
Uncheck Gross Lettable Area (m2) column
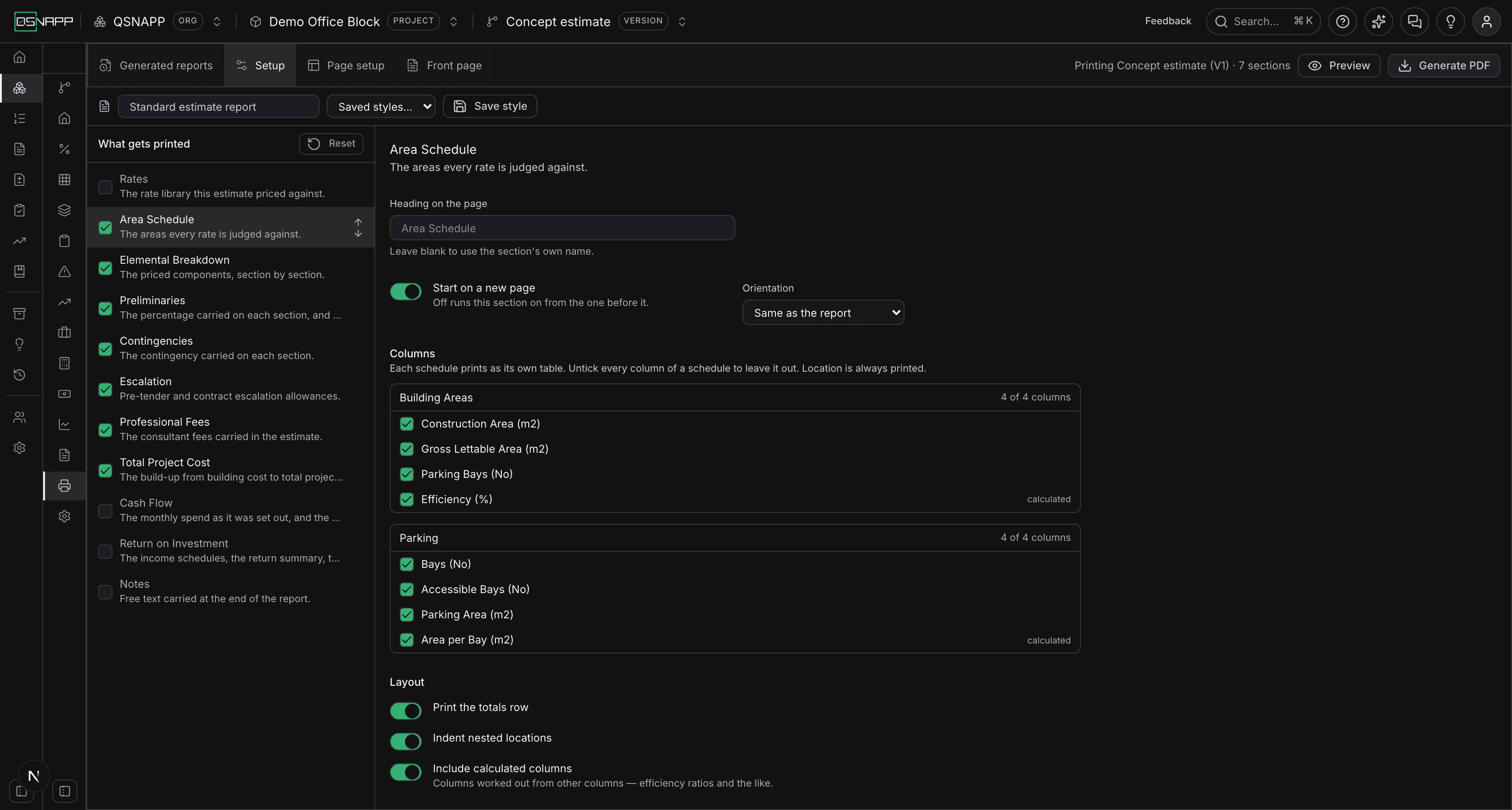(406, 449)
